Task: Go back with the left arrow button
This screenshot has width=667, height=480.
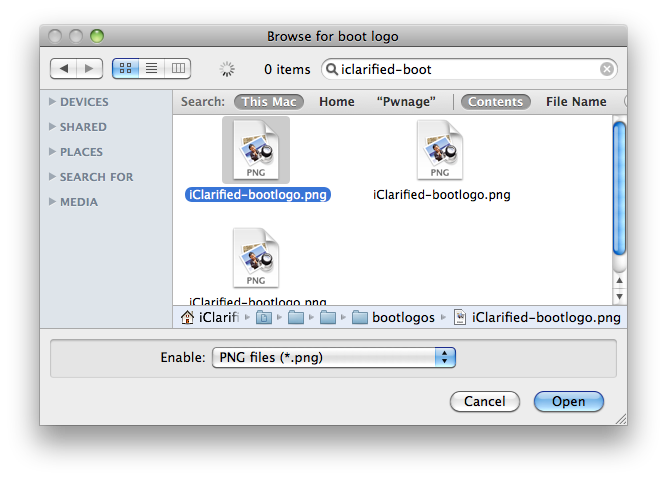Action: 64,69
